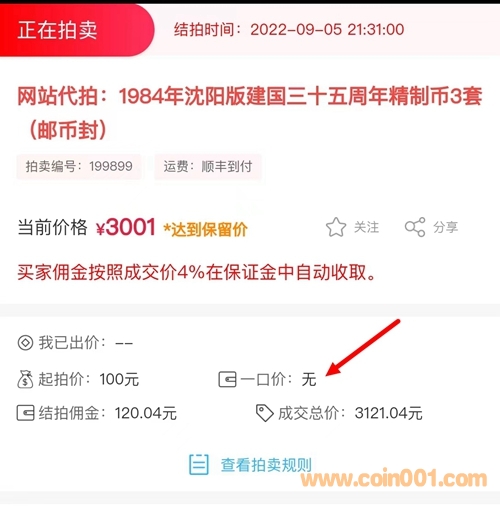
Task: Tap the wallet icon beside 结拍佣金
Action: (x=26, y=413)
